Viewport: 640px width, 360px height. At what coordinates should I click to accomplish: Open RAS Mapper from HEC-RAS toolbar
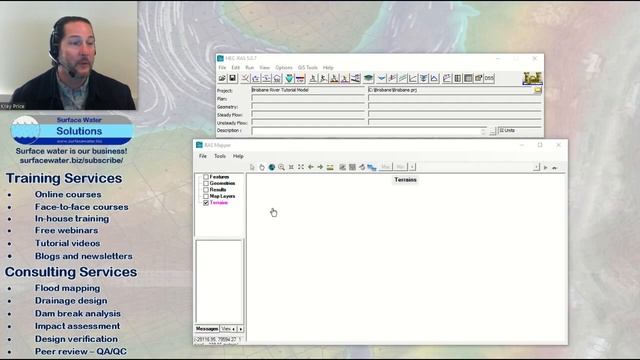pos(369,78)
